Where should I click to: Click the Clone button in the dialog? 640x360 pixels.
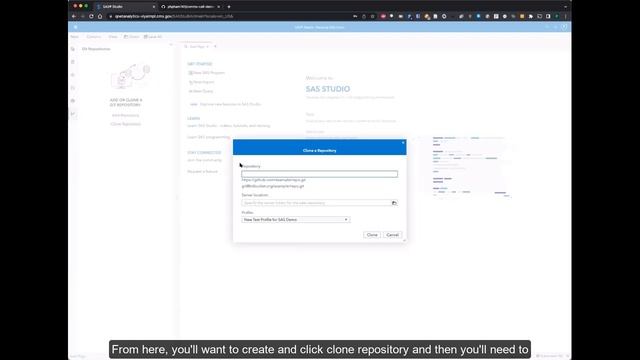372,235
